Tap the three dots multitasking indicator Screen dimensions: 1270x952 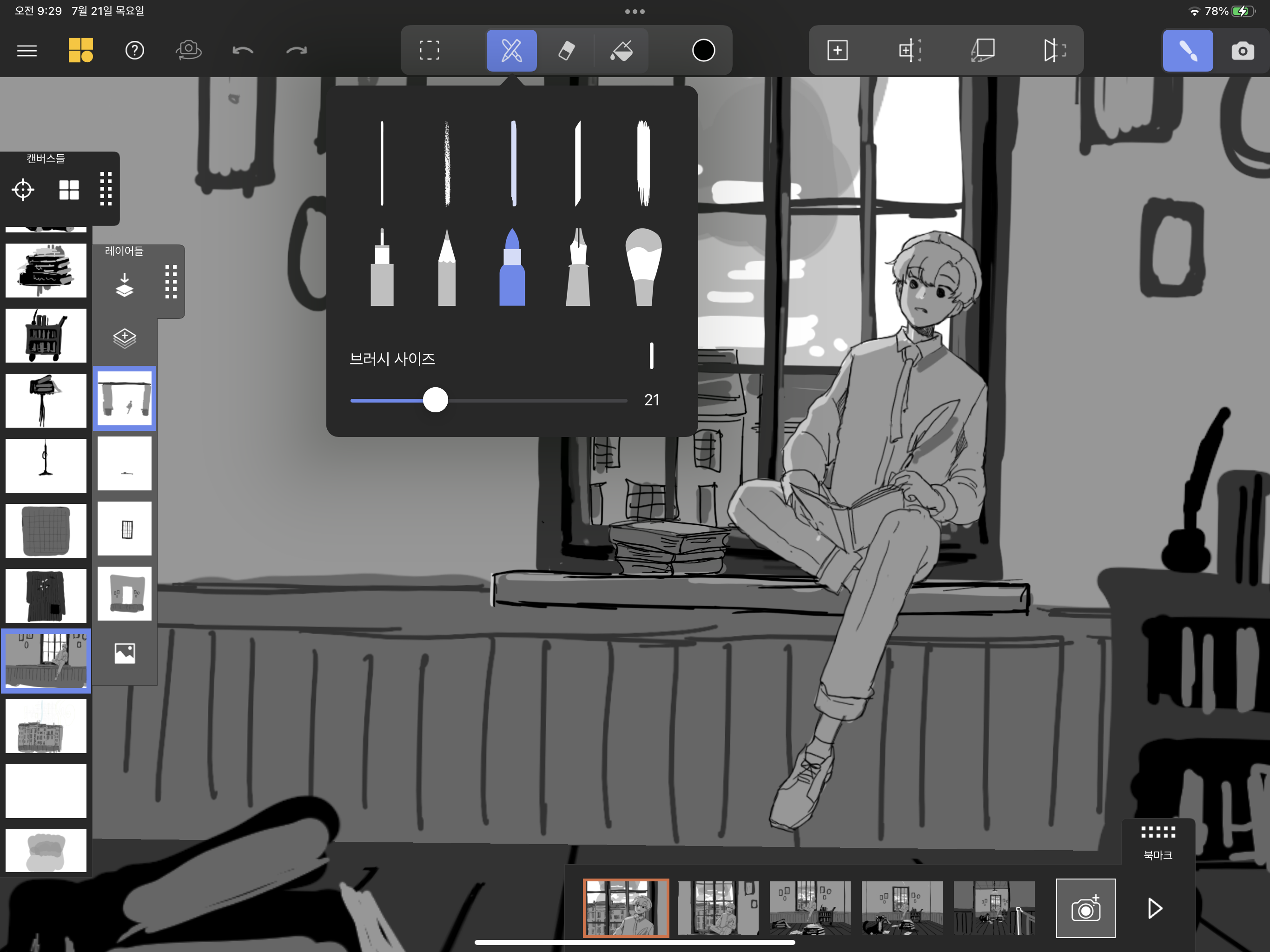click(x=635, y=12)
